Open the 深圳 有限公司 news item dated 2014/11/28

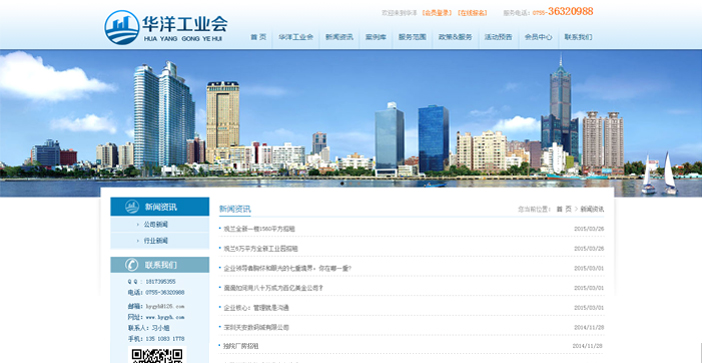pos(256,327)
